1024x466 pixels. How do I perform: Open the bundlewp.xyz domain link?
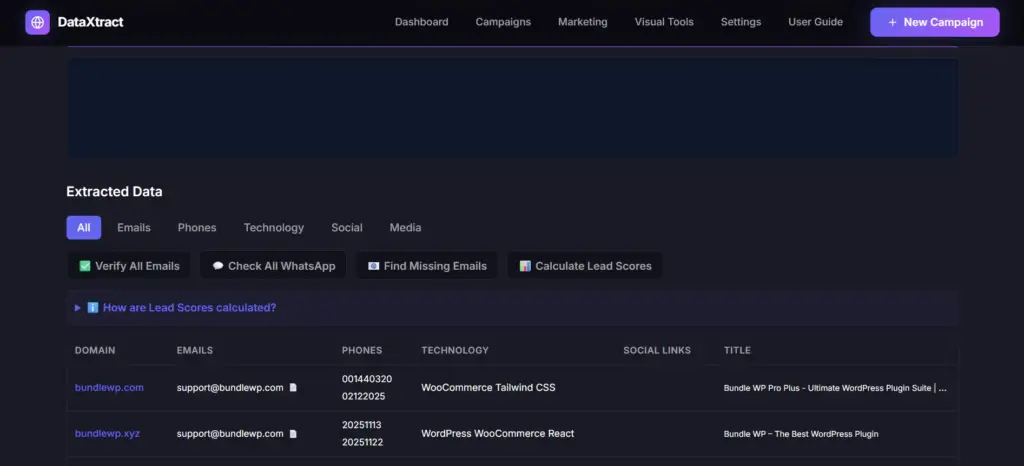click(x=107, y=433)
